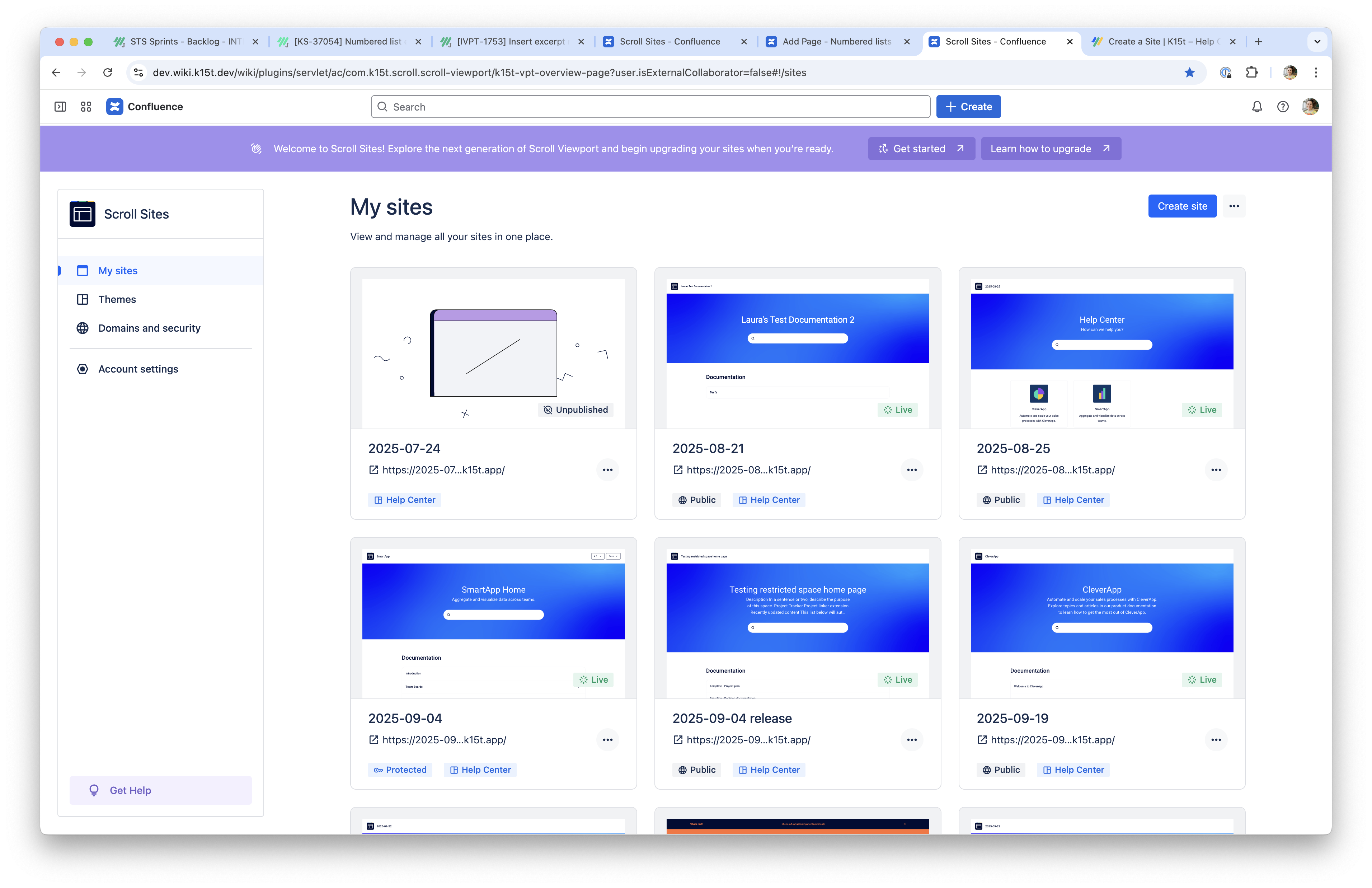Click the Live status badge on 2025-08-21
The height and width of the screenshot is (888, 1372).
898,410
